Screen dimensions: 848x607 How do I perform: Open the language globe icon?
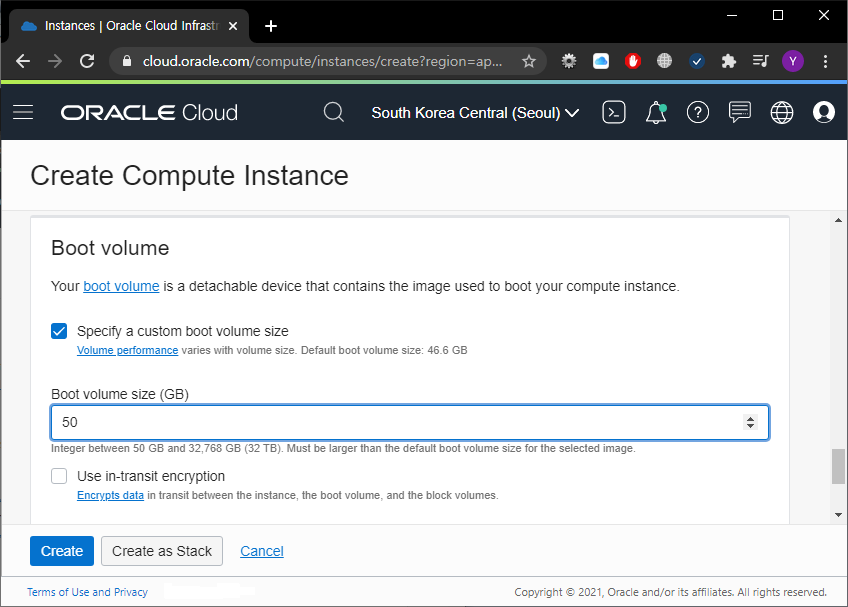pos(782,112)
